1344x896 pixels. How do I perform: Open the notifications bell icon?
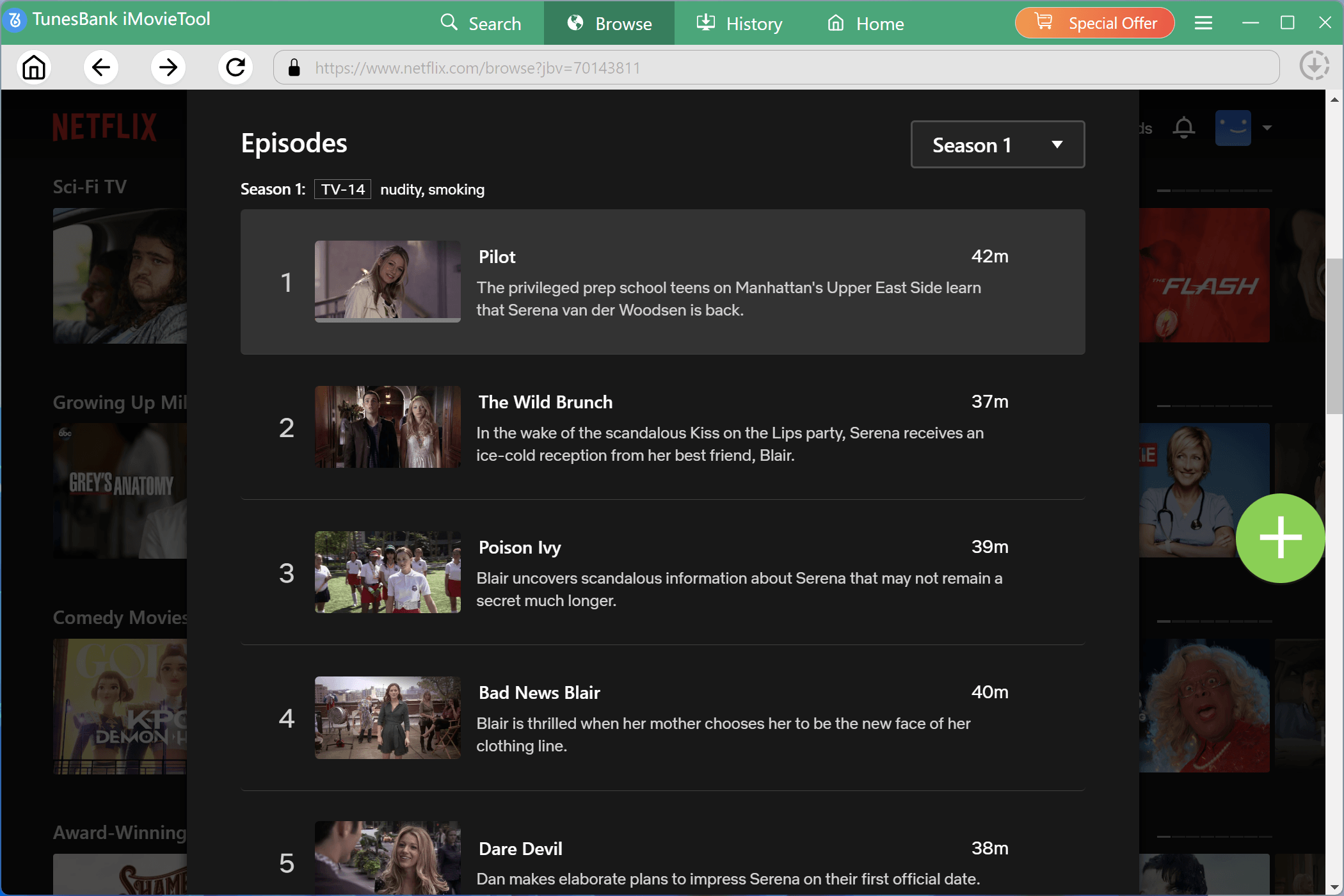point(1183,127)
